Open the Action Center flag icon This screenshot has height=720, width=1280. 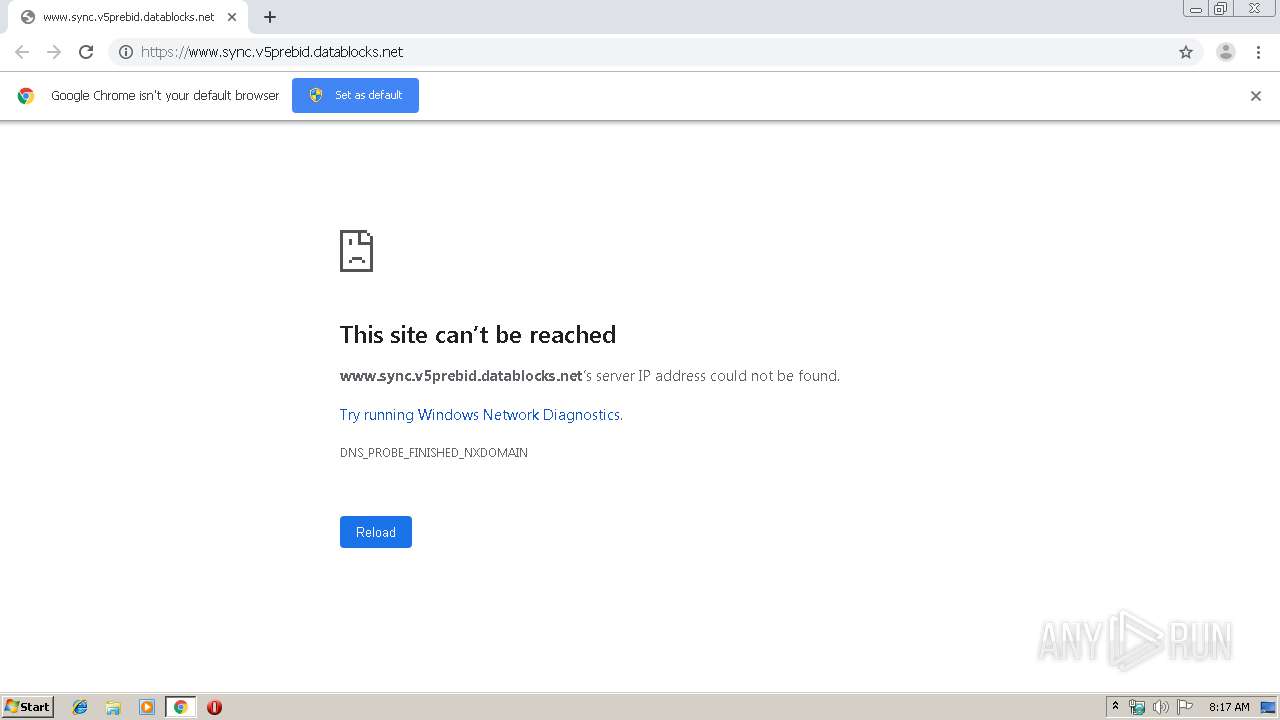coord(1185,707)
